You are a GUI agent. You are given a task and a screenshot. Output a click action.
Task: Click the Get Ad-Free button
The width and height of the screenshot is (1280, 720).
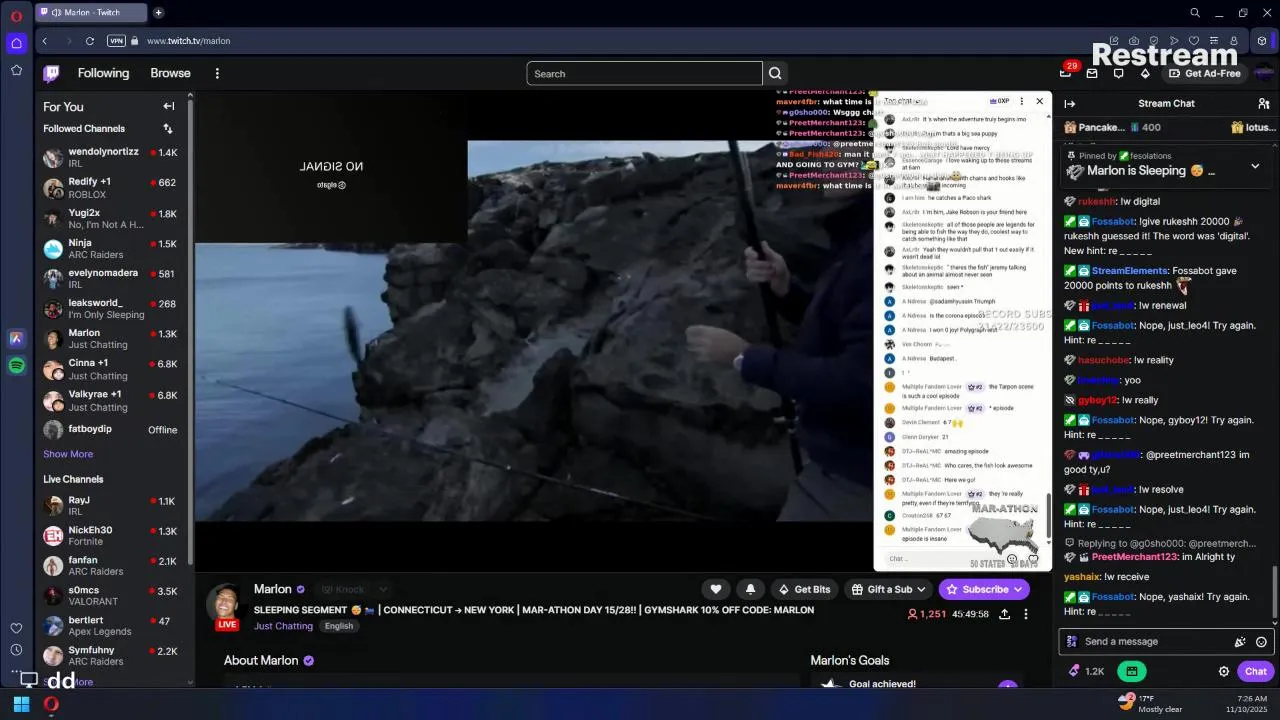click(x=1205, y=73)
